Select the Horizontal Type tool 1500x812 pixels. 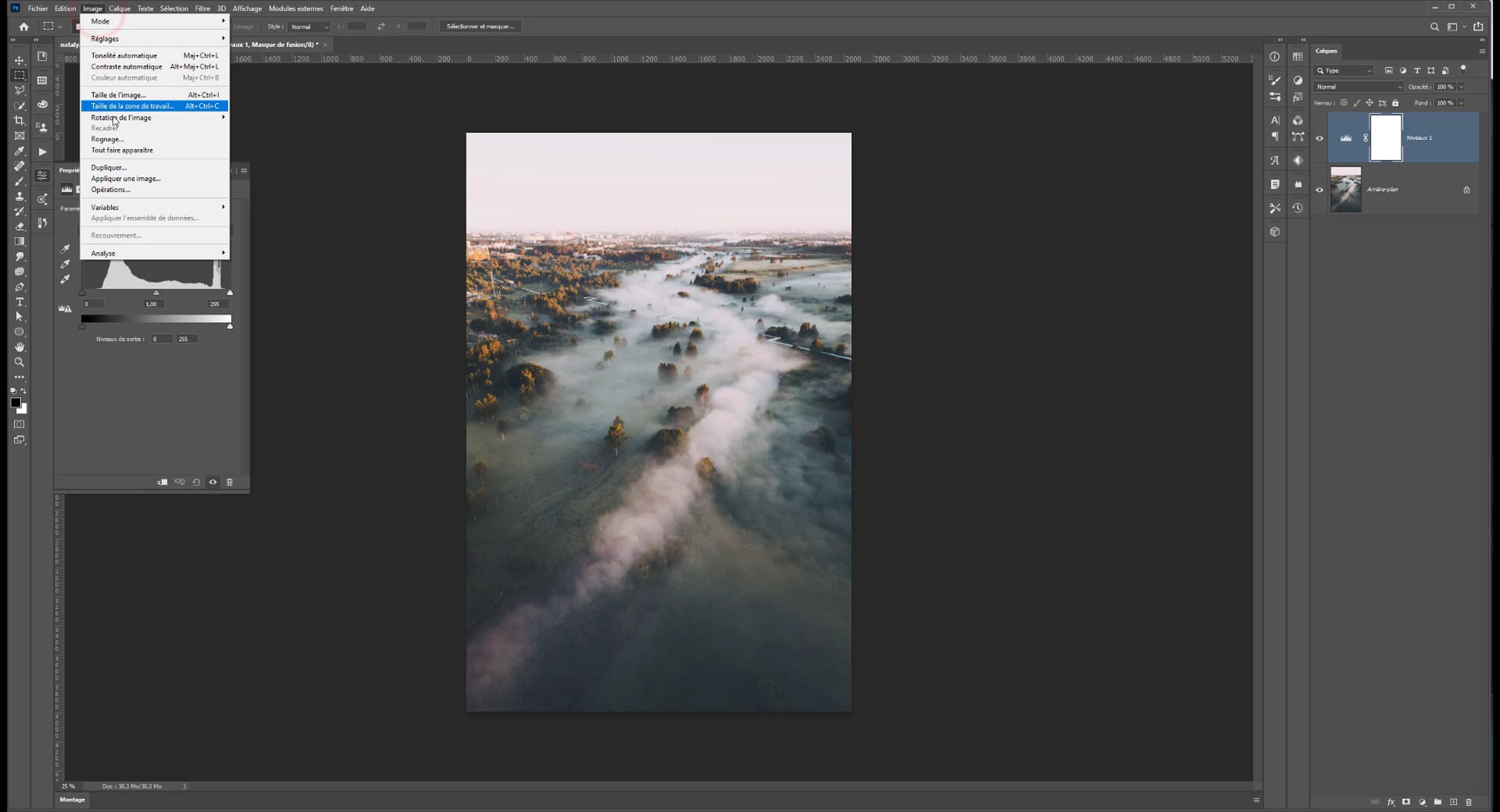click(x=19, y=302)
